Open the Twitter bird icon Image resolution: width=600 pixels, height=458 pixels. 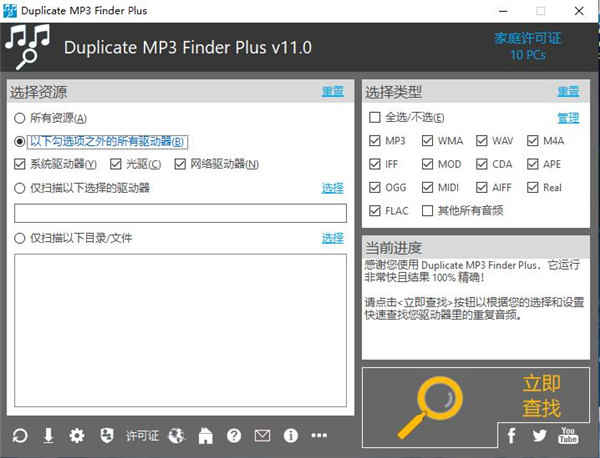[x=539, y=435]
